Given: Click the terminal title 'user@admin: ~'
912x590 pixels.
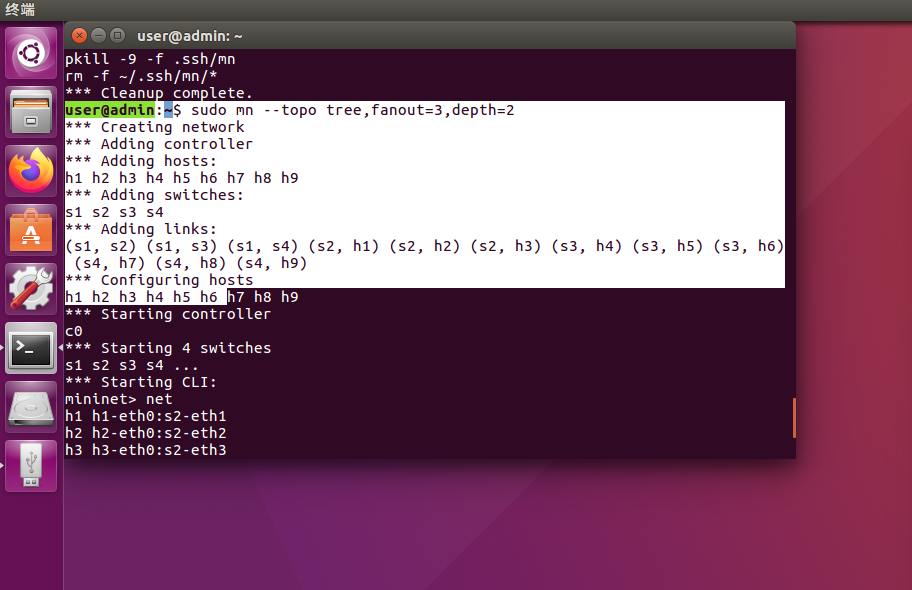Looking at the screenshot, I should tap(190, 36).
